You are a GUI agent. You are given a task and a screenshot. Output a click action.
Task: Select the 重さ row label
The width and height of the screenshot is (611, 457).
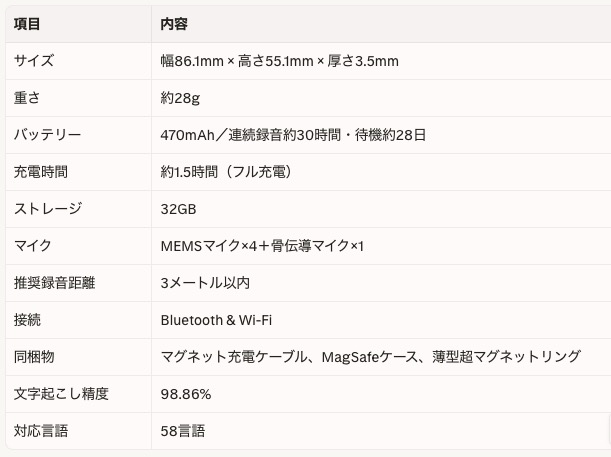27,98
